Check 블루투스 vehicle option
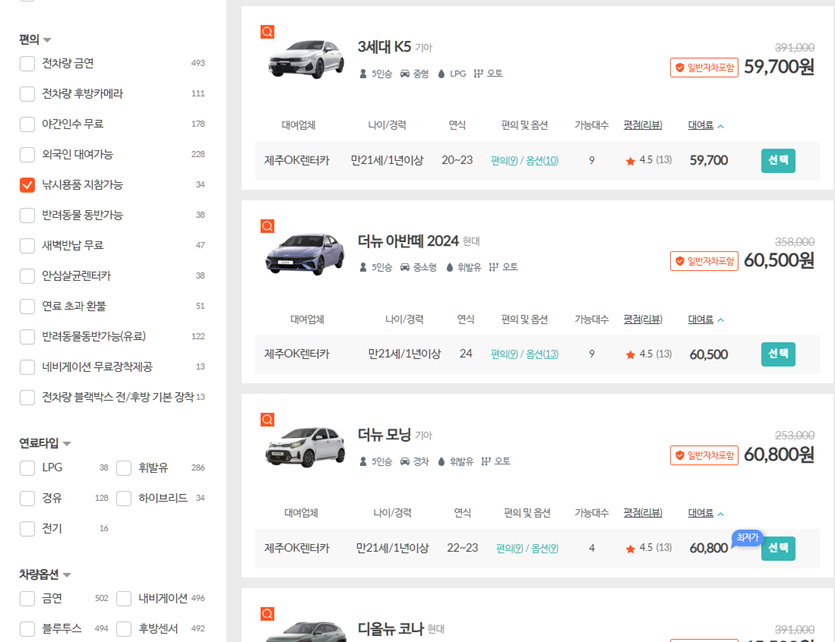This screenshot has width=835, height=642. pos(27,629)
